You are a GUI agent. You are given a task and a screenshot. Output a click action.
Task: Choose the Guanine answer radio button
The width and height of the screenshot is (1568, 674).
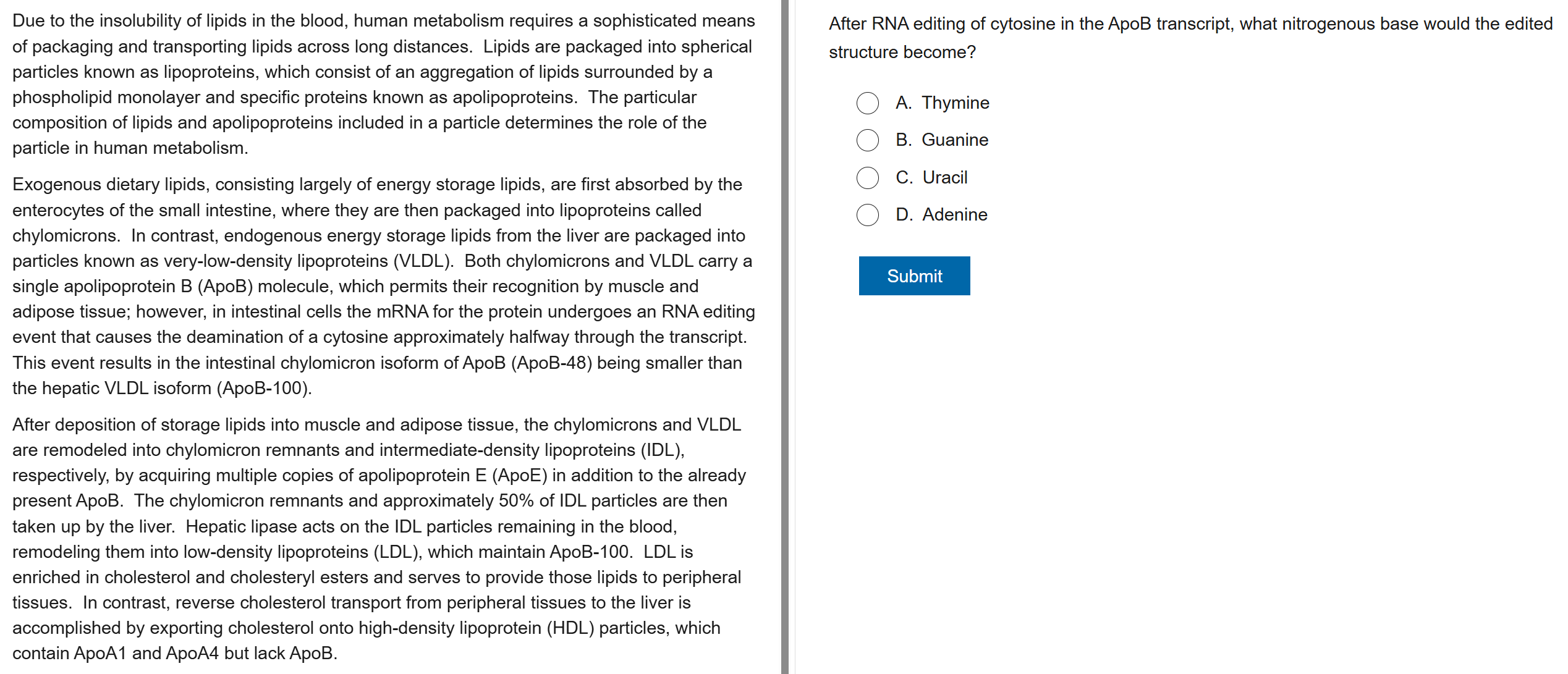pos(867,140)
